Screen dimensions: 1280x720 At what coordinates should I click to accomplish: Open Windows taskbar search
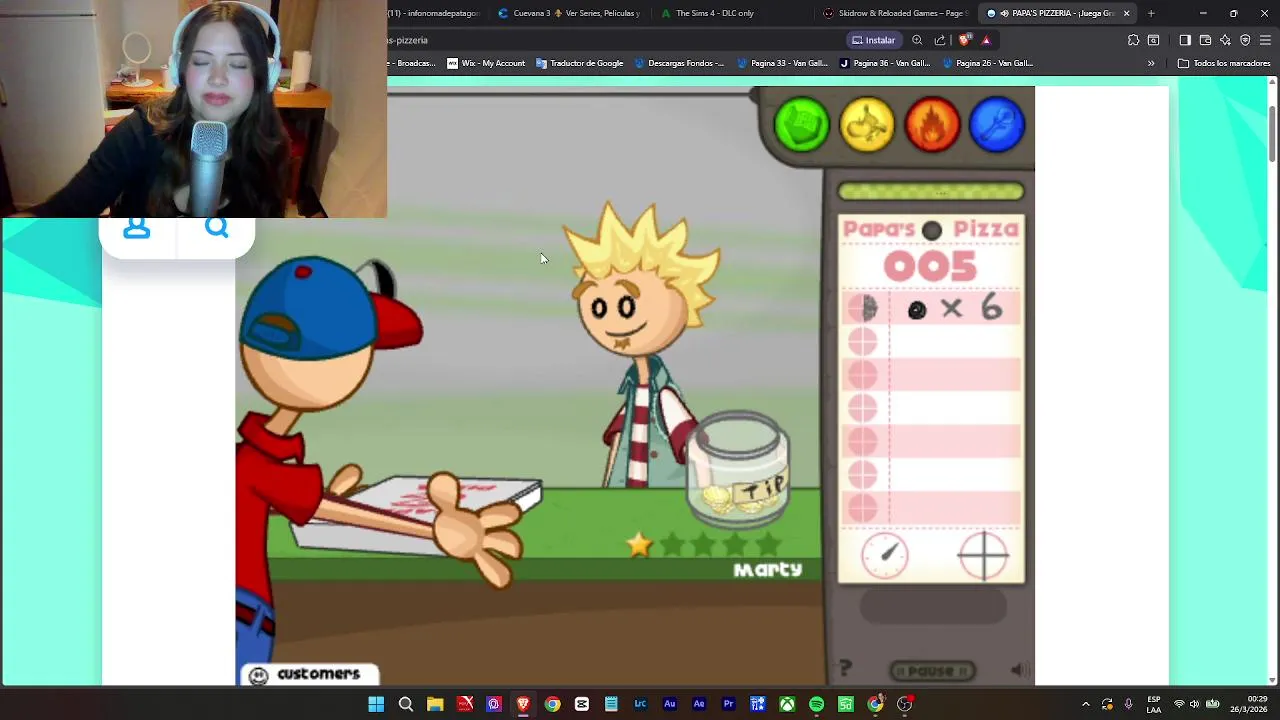tap(406, 704)
